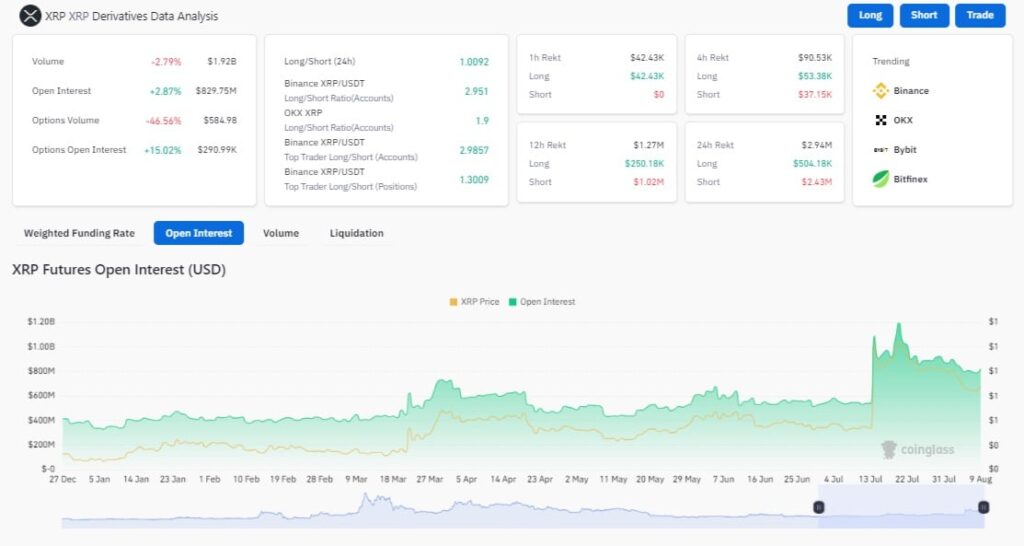Click the Binance exchange icon

[881, 91]
